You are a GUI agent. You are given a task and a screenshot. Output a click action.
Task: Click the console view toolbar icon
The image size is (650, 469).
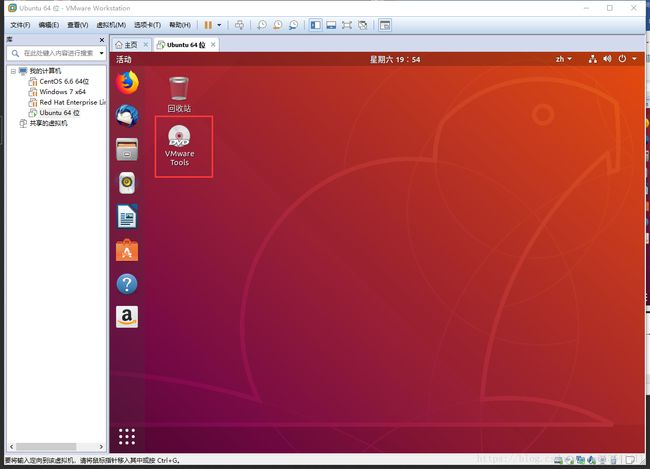[x=385, y=25]
